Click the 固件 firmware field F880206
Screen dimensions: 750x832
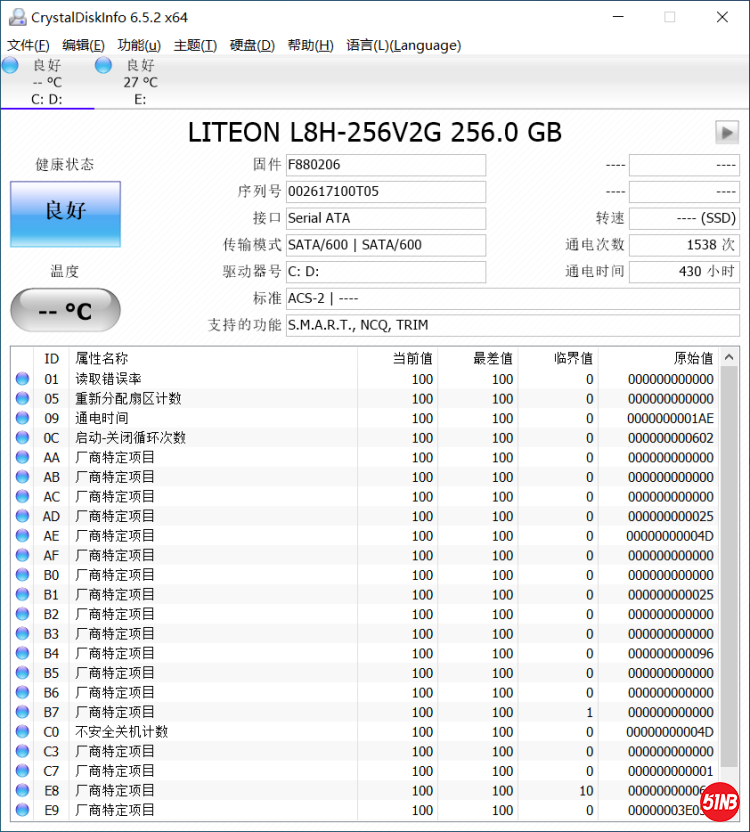pyautogui.click(x=385, y=165)
